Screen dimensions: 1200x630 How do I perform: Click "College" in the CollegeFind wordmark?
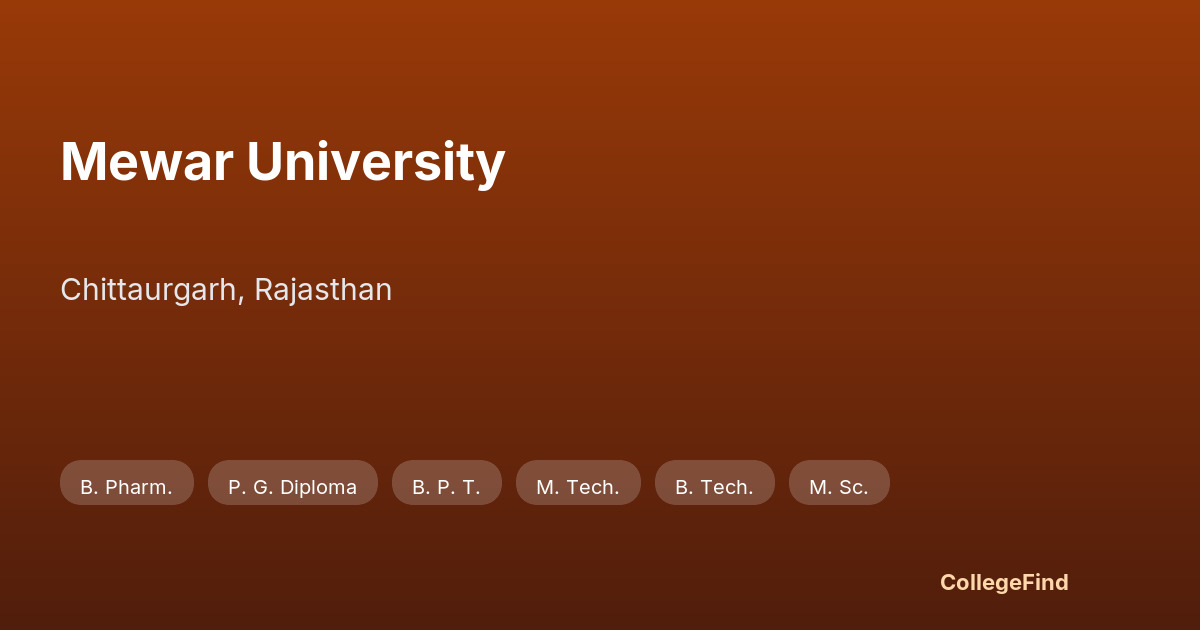[979, 583]
